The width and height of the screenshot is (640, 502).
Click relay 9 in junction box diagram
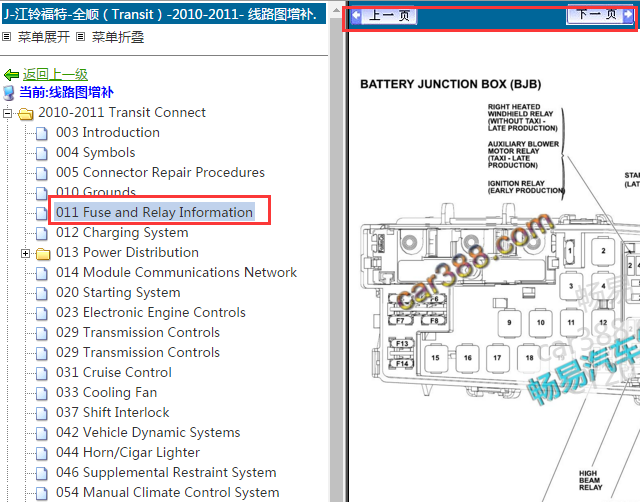(x=509, y=323)
